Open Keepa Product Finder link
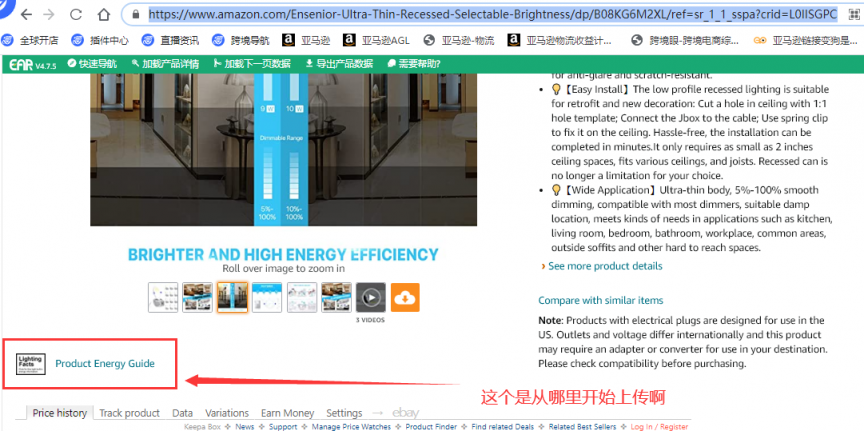 pyautogui.click(x=431, y=427)
